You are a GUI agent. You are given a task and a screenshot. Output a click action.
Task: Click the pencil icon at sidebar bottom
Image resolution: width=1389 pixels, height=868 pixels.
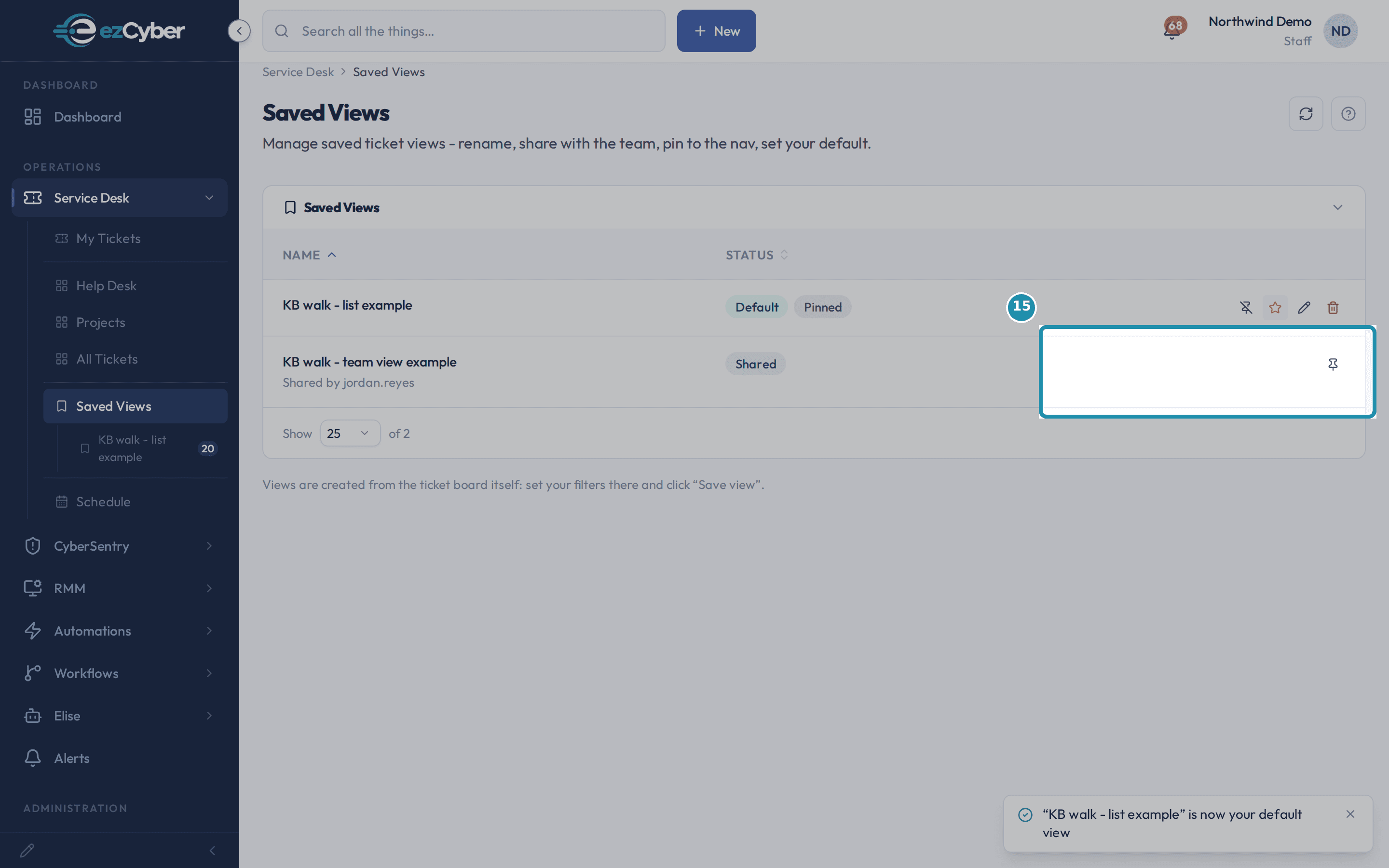coord(27,850)
